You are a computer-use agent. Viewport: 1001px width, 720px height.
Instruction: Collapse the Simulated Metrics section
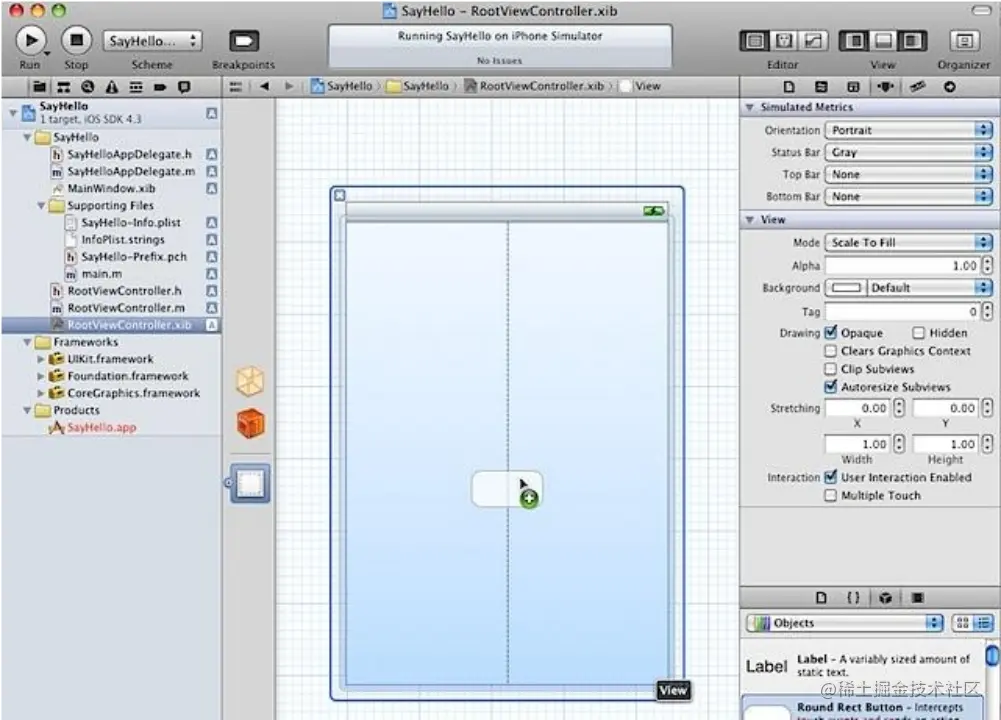coord(749,107)
